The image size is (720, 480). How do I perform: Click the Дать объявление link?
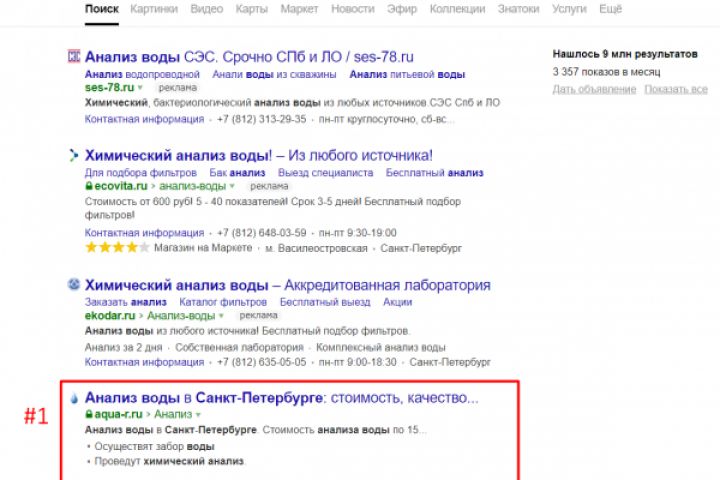(x=594, y=89)
